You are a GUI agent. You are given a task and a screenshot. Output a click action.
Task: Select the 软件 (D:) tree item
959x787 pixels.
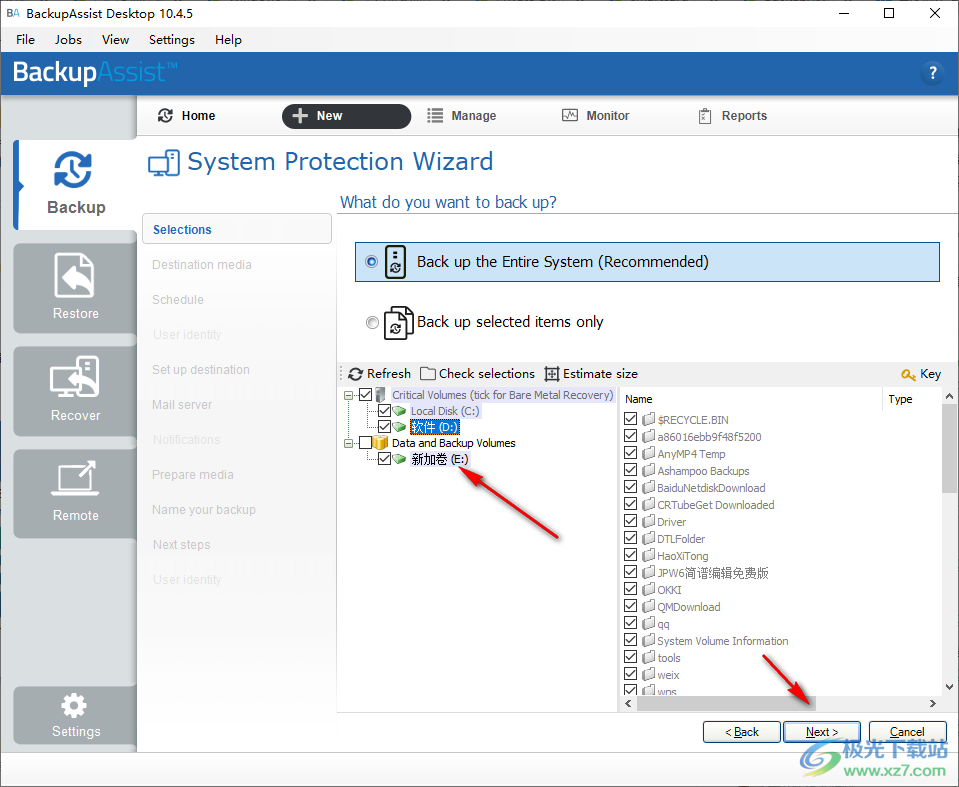tap(434, 427)
